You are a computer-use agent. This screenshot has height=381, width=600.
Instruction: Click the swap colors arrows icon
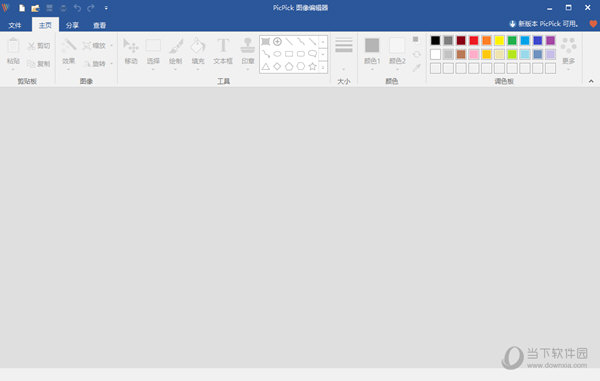tap(417, 54)
